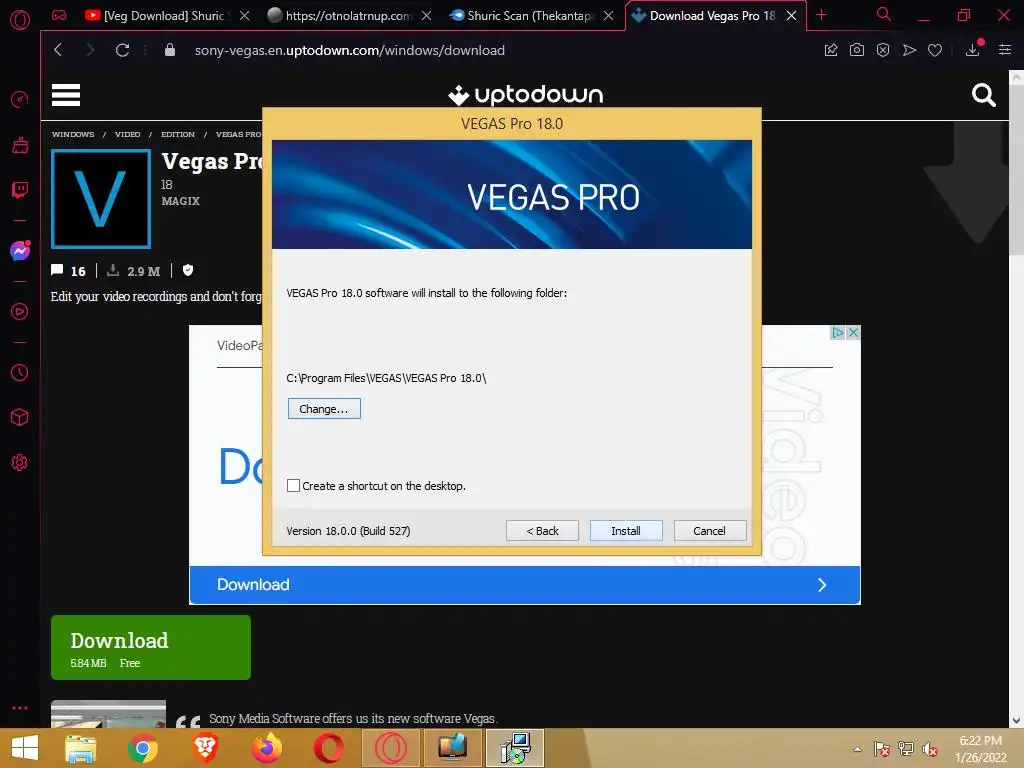Click VIDEO breadcrumb link

pyautogui.click(x=127, y=134)
